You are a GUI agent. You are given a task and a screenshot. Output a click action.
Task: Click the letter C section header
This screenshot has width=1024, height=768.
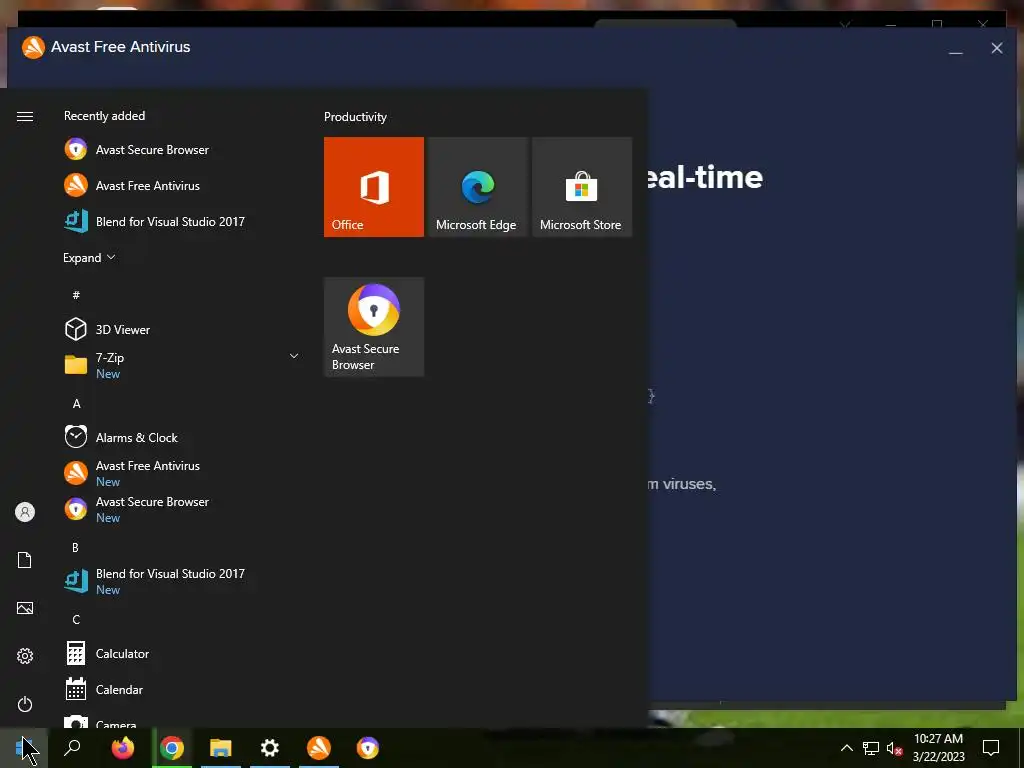76,619
